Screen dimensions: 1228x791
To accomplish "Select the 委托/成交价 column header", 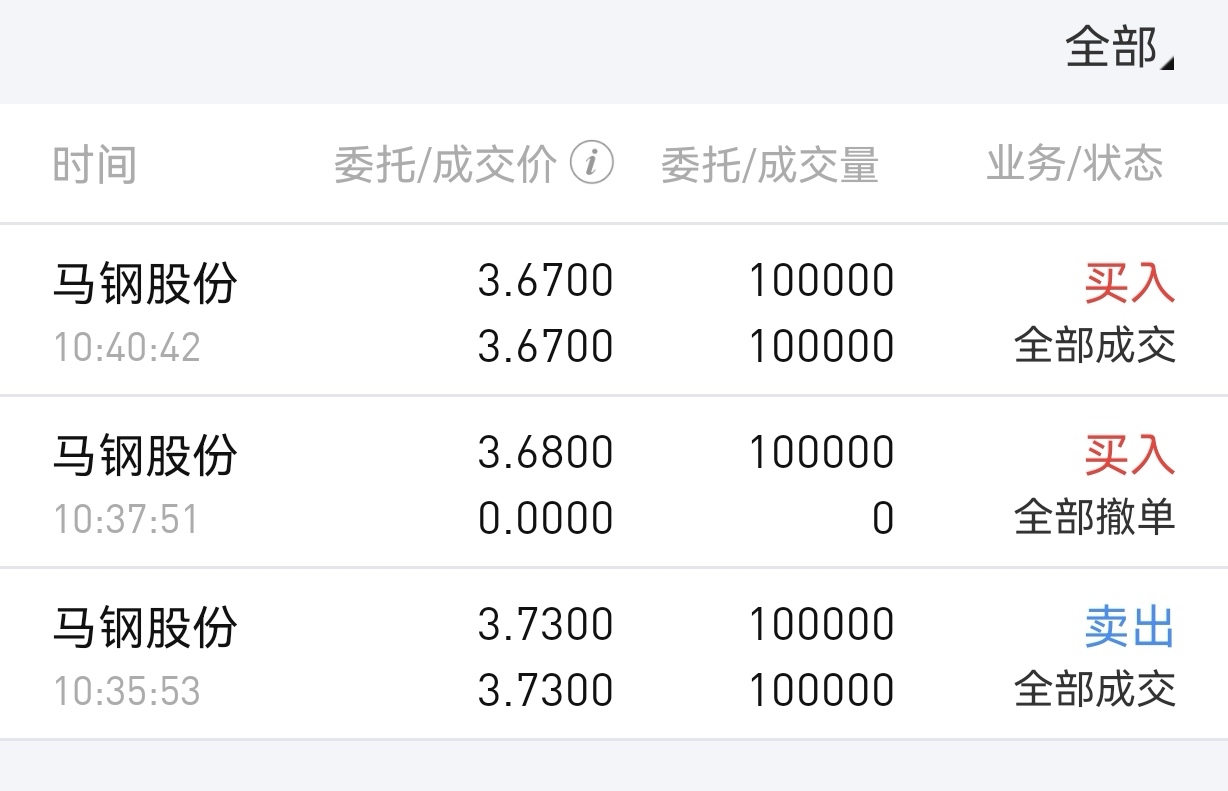I will coord(445,165).
